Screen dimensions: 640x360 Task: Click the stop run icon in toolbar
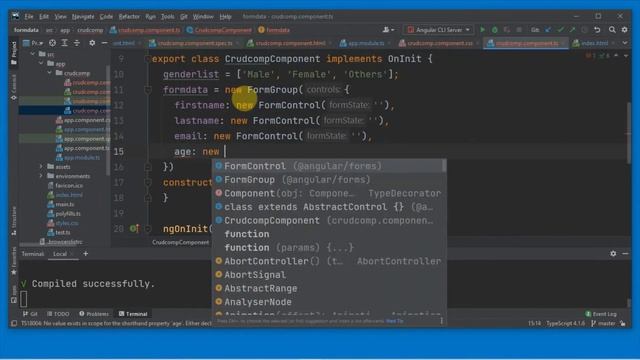click(x=519, y=30)
